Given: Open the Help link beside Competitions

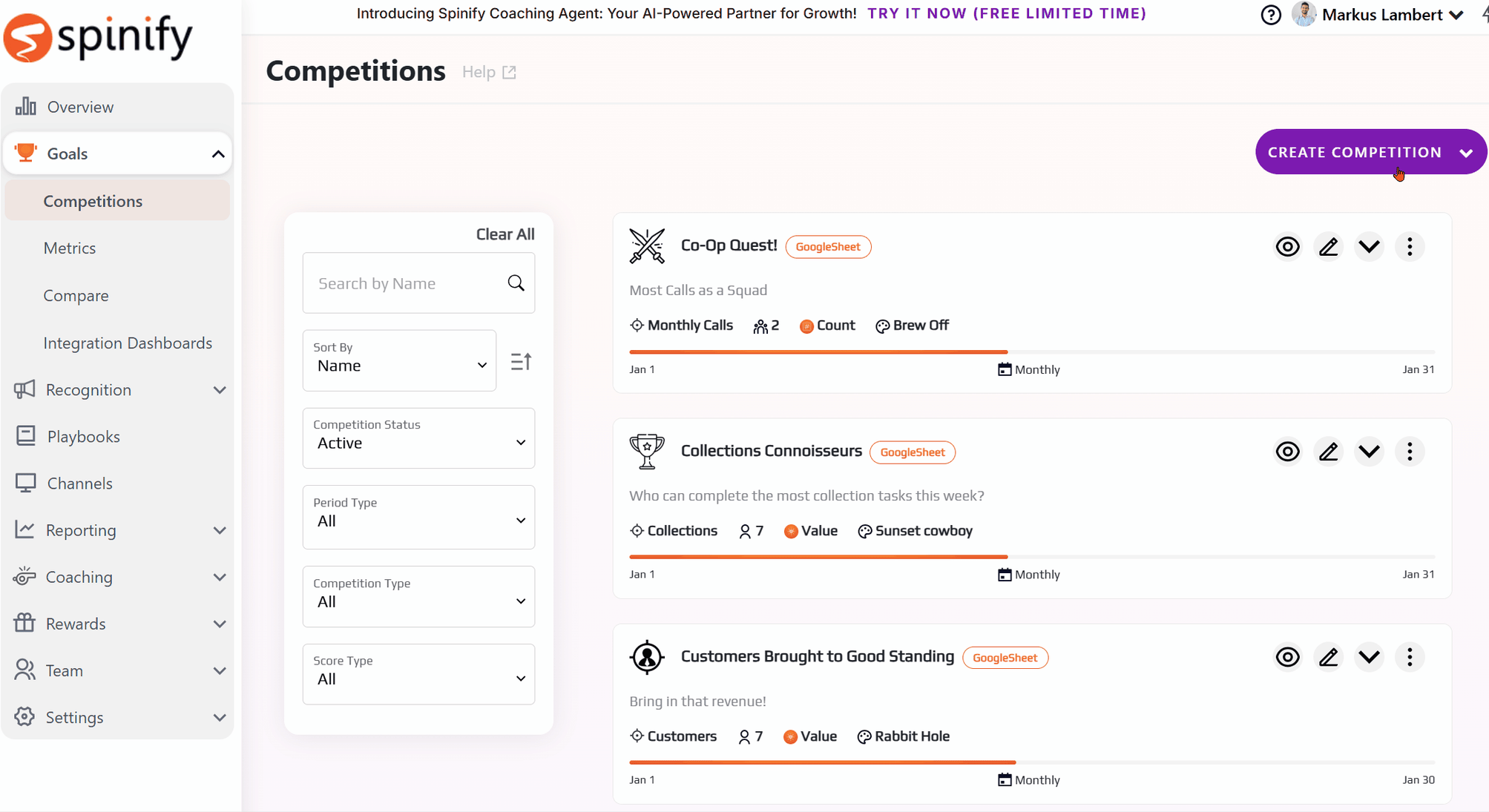Looking at the screenshot, I should [489, 72].
